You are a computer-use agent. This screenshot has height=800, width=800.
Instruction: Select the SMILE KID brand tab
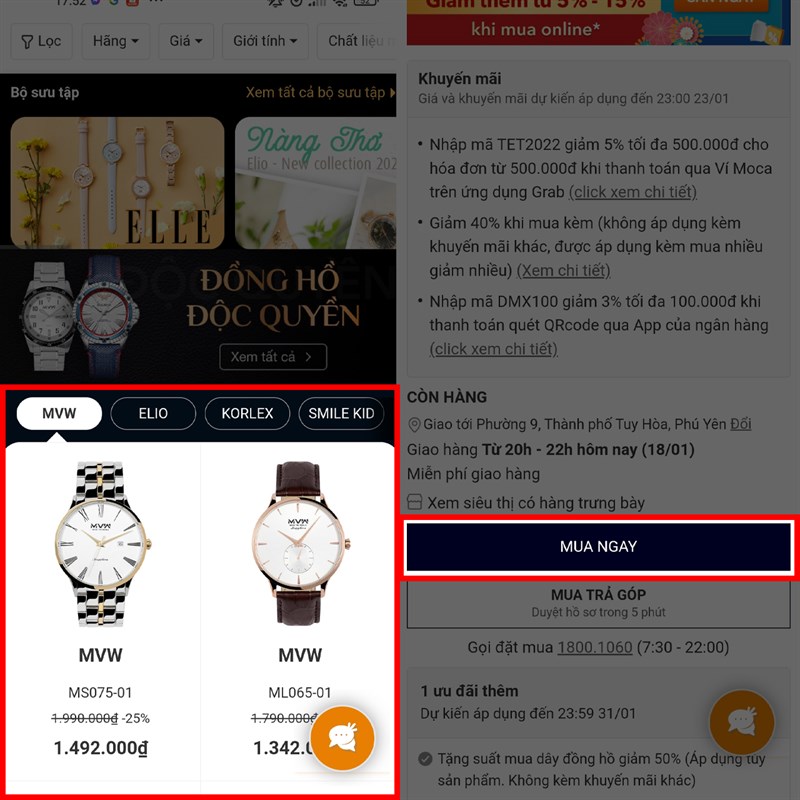[341, 413]
